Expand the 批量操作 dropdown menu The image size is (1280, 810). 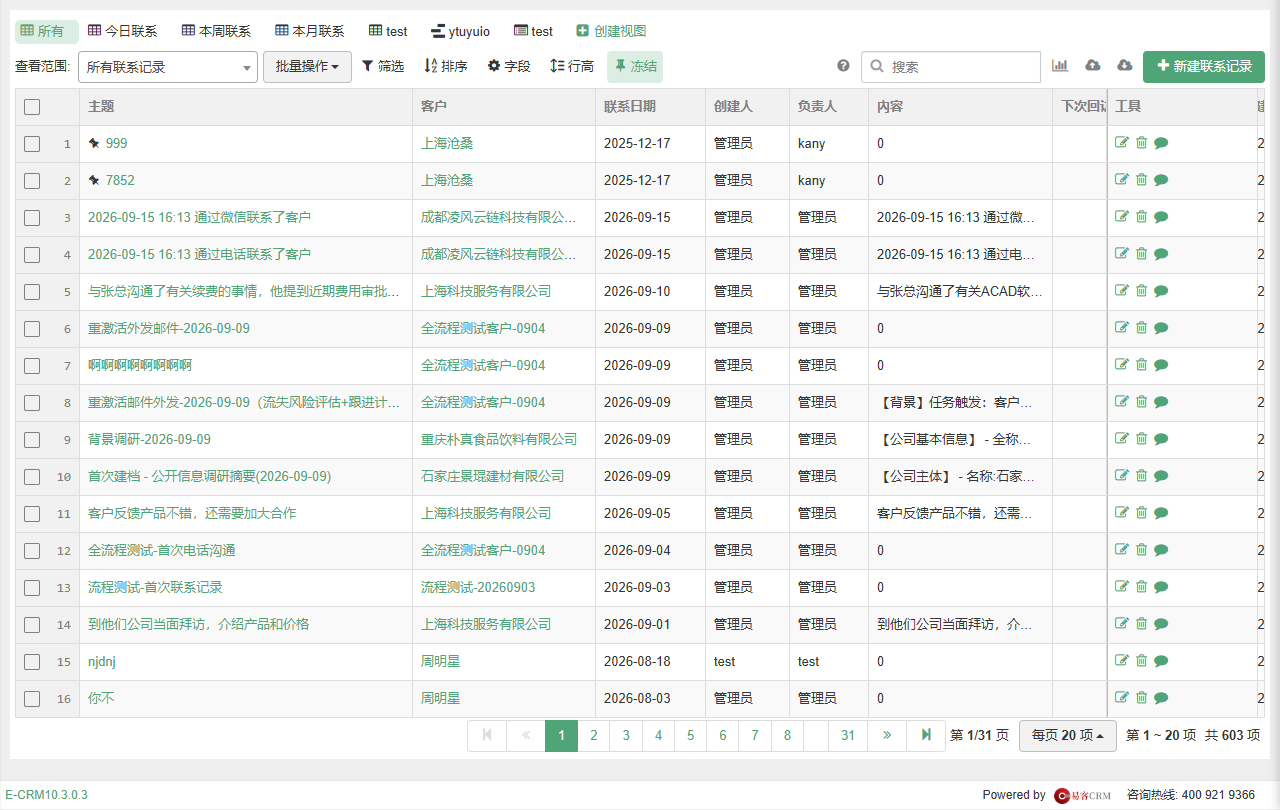click(x=307, y=67)
